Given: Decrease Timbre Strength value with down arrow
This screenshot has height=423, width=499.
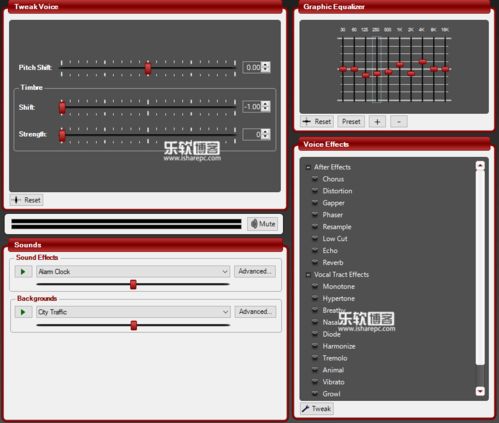Looking at the screenshot, I should pyautogui.click(x=265, y=137).
